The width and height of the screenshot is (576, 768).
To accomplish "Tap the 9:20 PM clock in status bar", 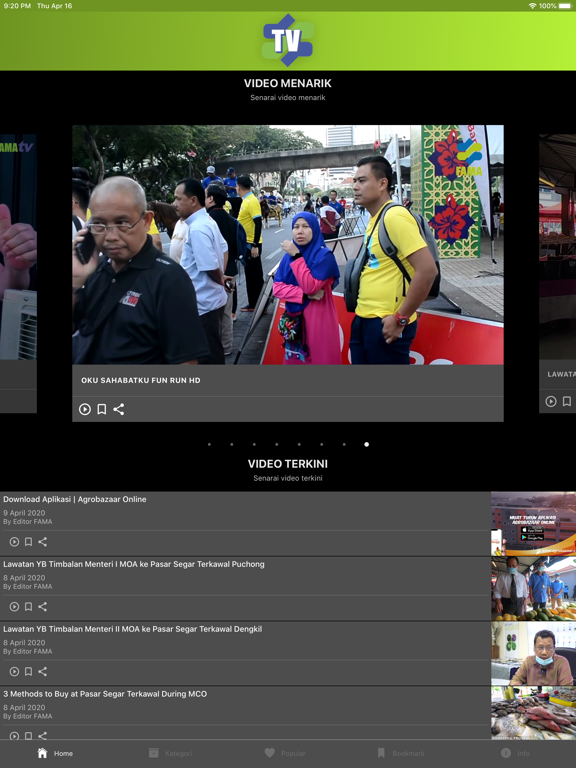I will click(17, 6).
